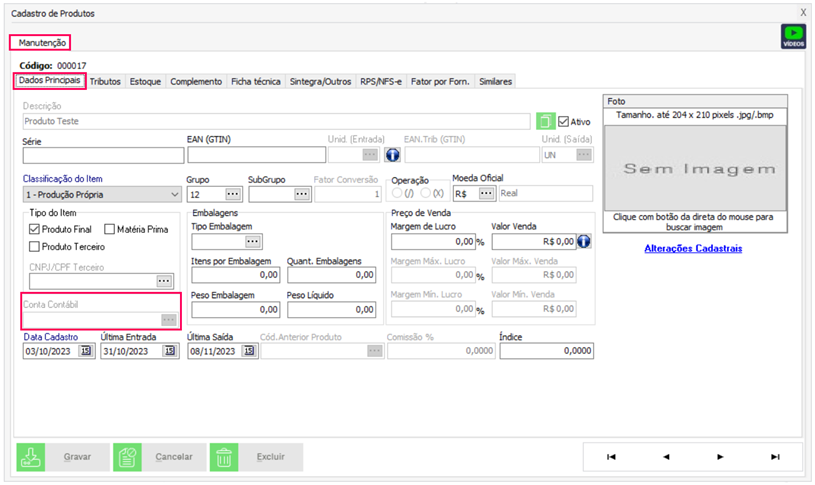Open the Alterações Cadastrais link

tap(696, 247)
